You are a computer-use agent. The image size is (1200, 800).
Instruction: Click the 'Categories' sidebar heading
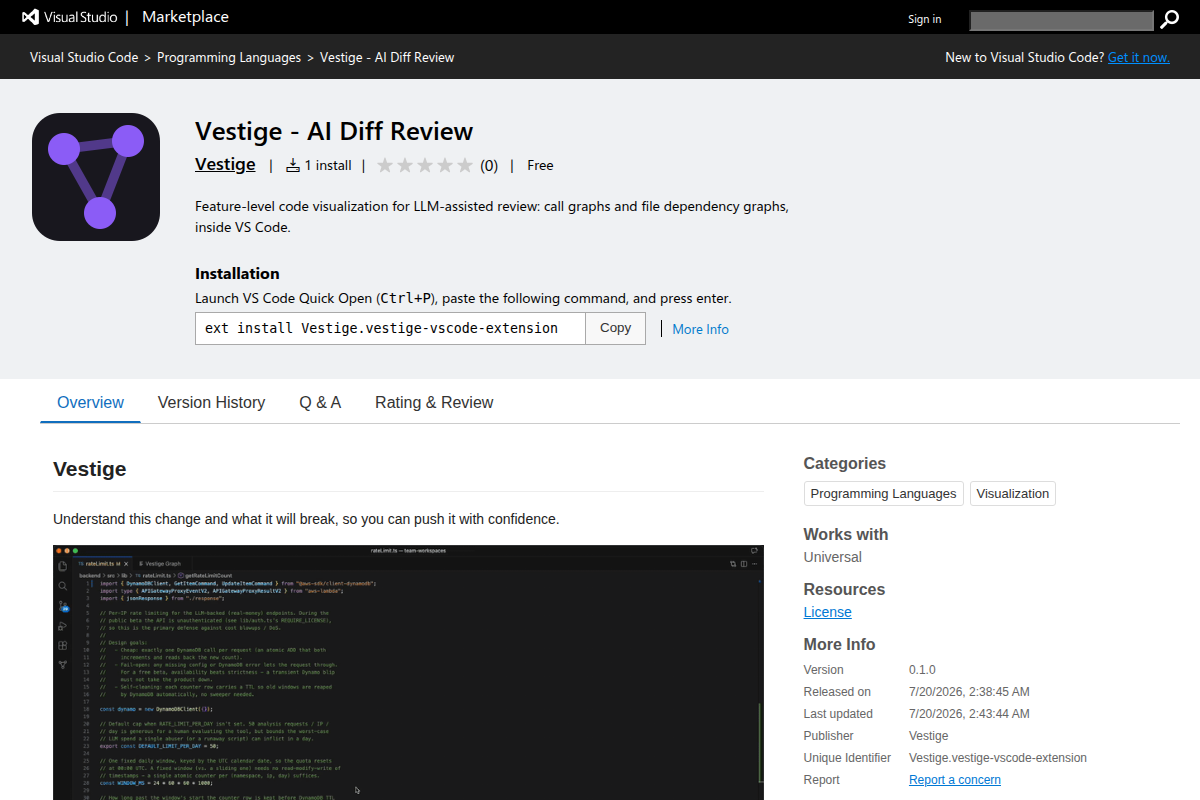(x=845, y=463)
